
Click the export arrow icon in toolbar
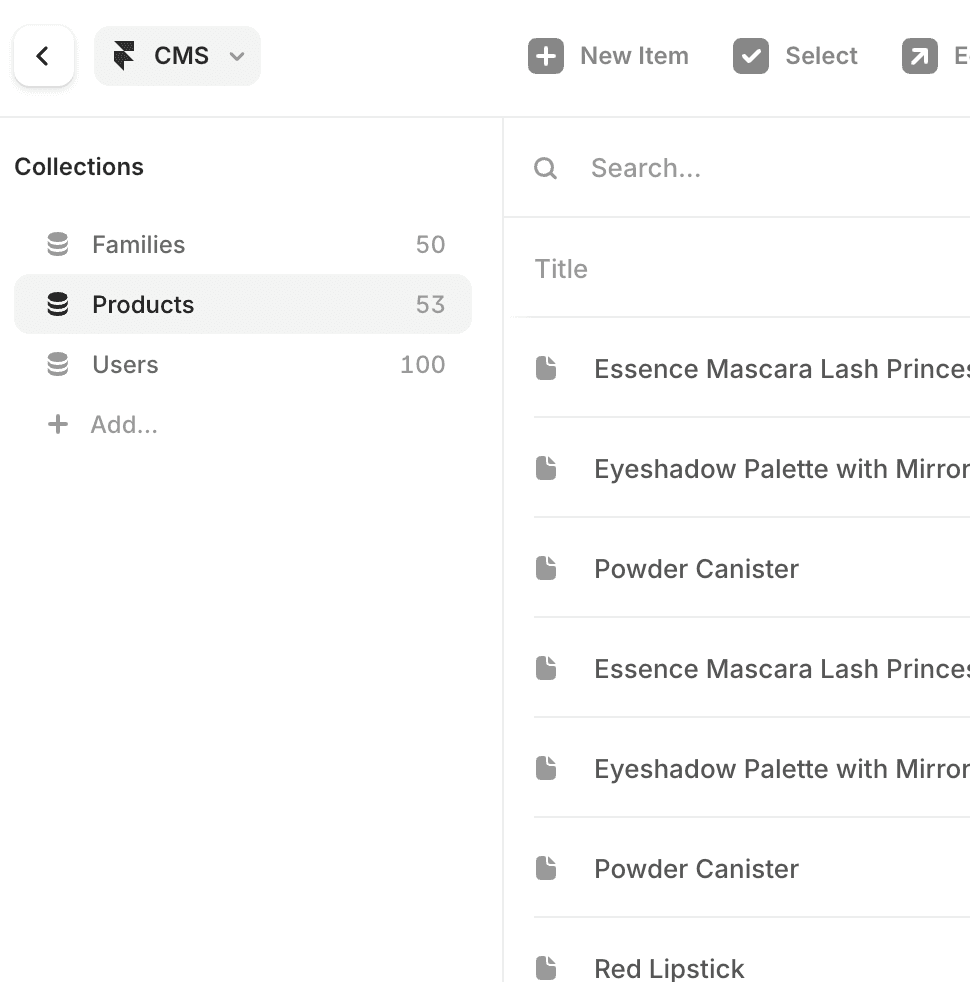(919, 56)
